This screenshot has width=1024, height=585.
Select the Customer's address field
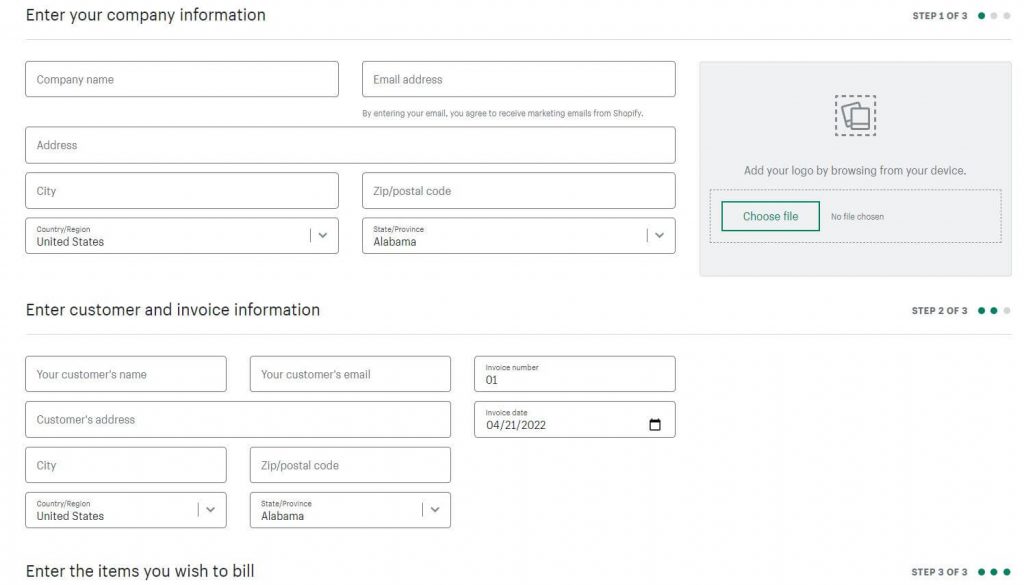[x=237, y=420]
